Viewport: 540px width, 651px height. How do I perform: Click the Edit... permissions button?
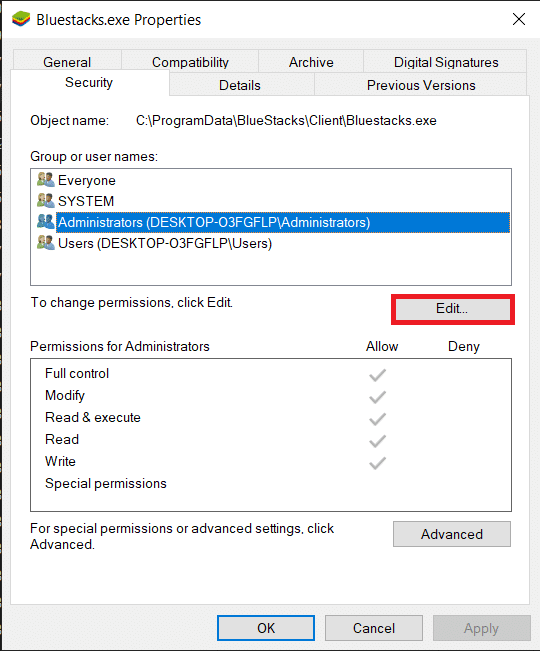coord(452,309)
